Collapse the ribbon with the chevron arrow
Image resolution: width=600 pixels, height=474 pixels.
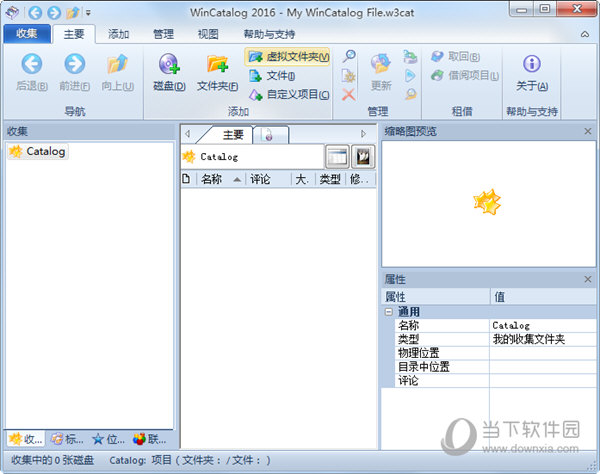585,34
